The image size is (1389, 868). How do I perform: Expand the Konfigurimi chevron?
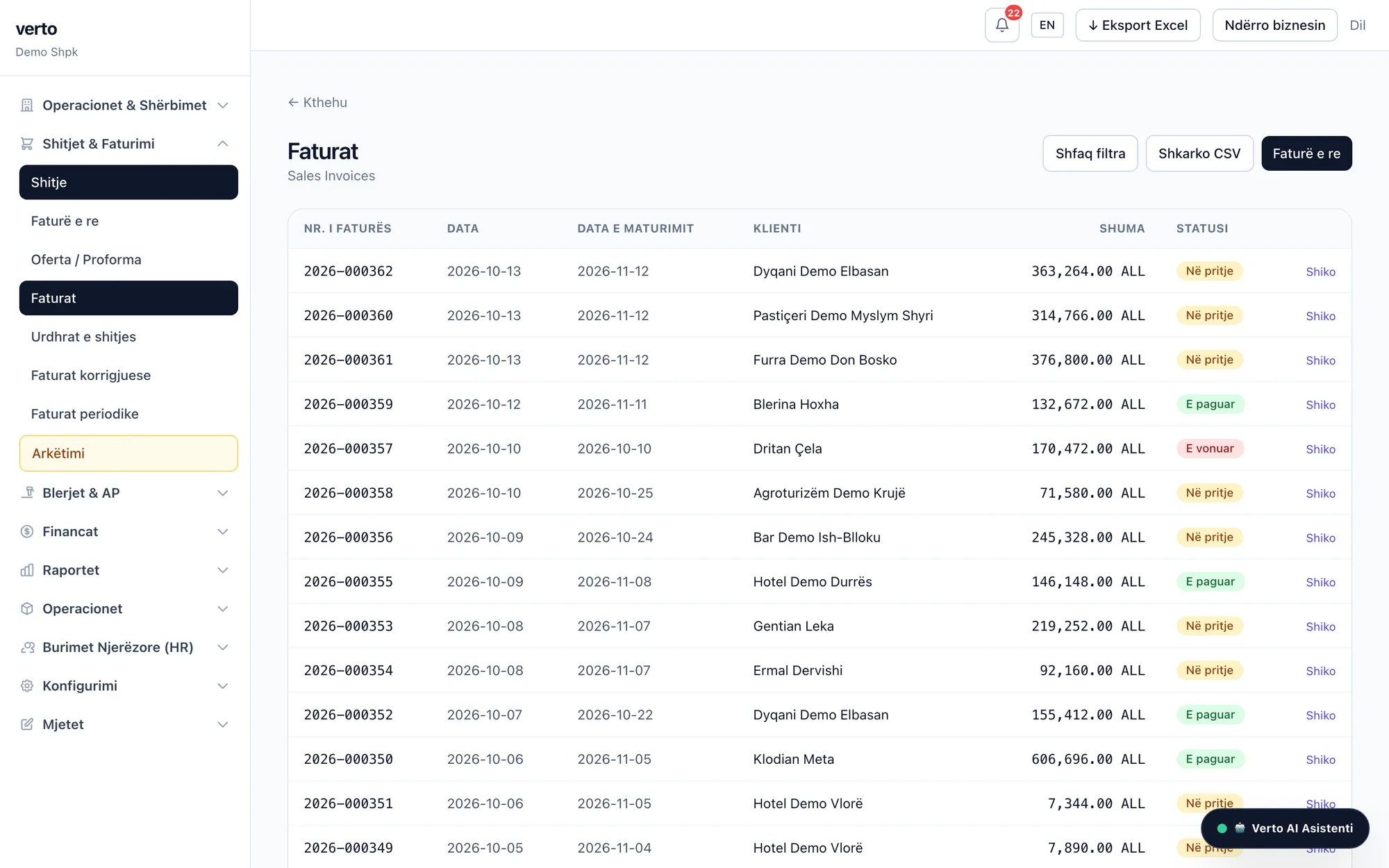click(x=223, y=686)
